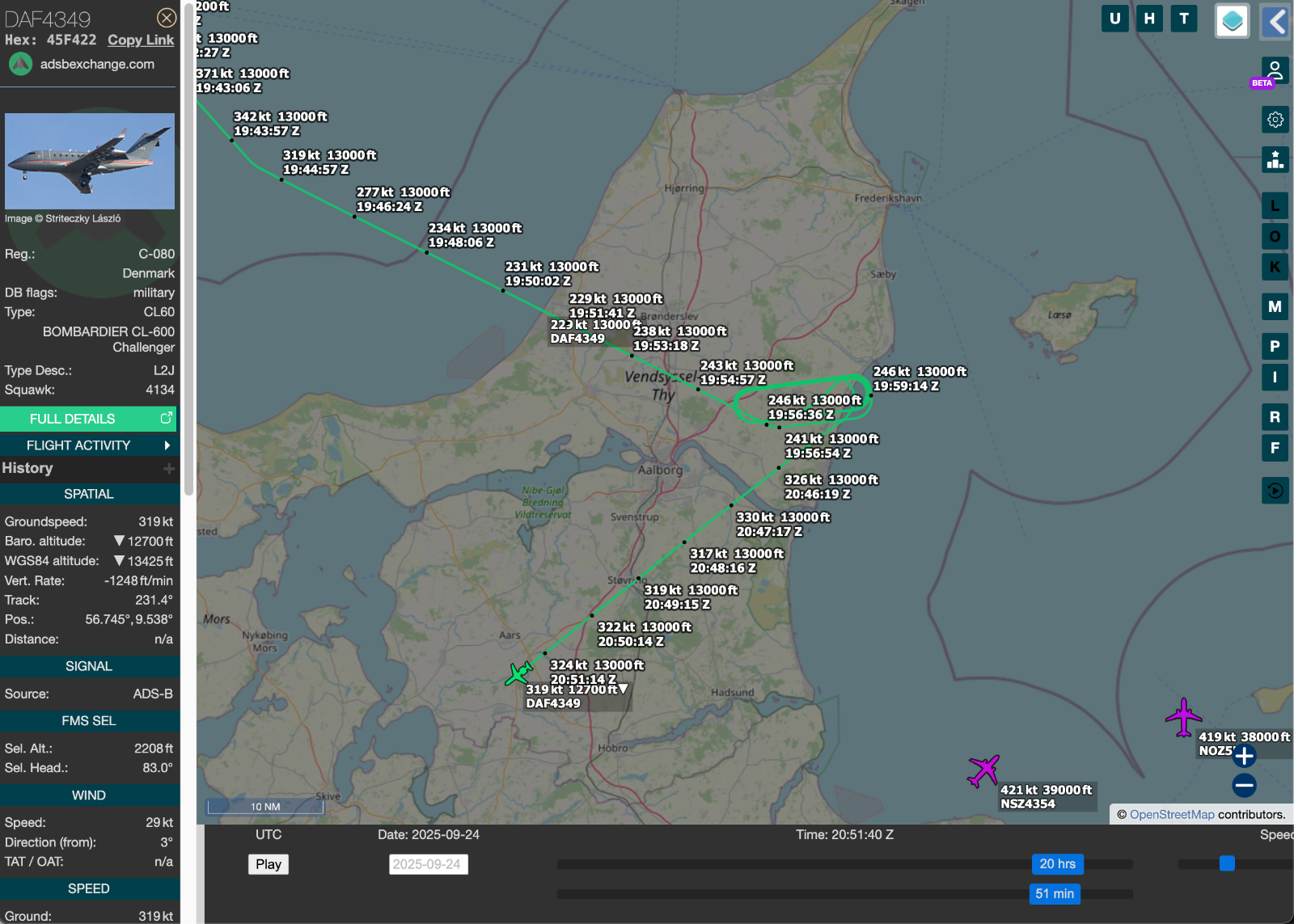The height and width of the screenshot is (924, 1294).
Task: Open the user account icon with BETA badge
Action: click(1274, 71)
